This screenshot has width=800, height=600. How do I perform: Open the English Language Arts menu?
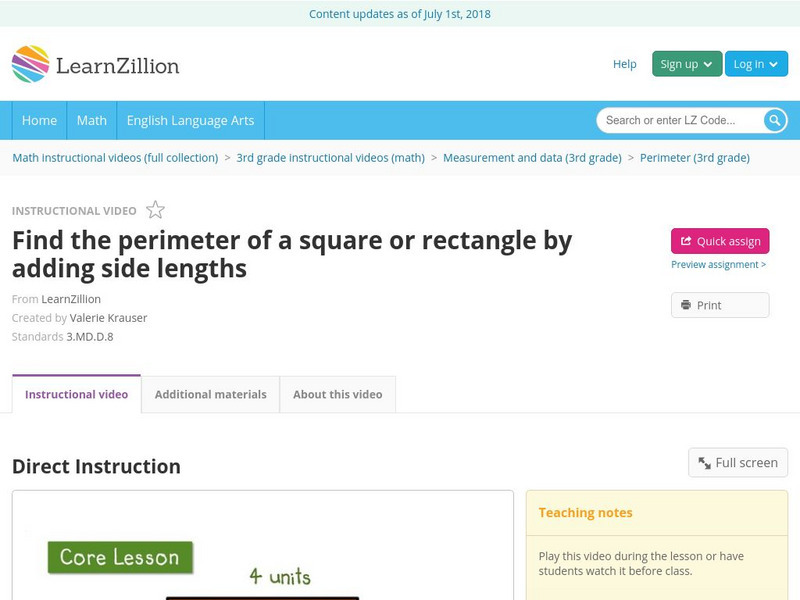(193, 119)
